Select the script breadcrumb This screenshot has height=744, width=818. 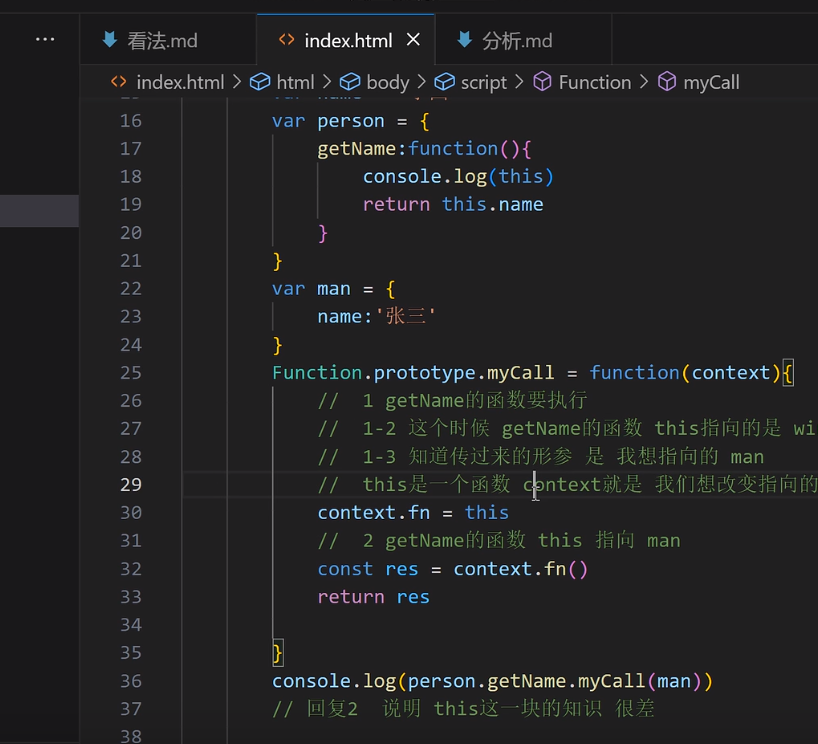click(484, 82)
